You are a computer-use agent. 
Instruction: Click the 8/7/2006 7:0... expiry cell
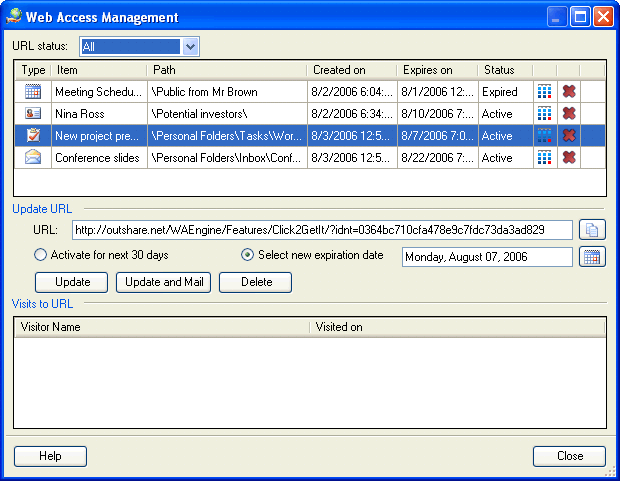[x=437, y=136]
